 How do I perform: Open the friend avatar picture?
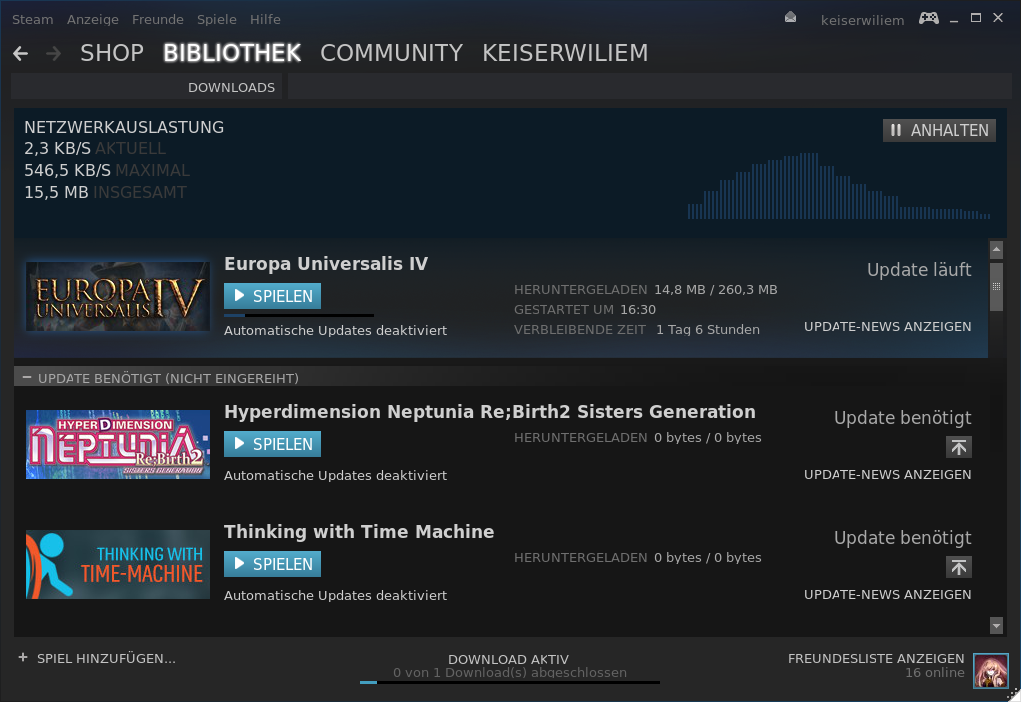pos(990,671)
